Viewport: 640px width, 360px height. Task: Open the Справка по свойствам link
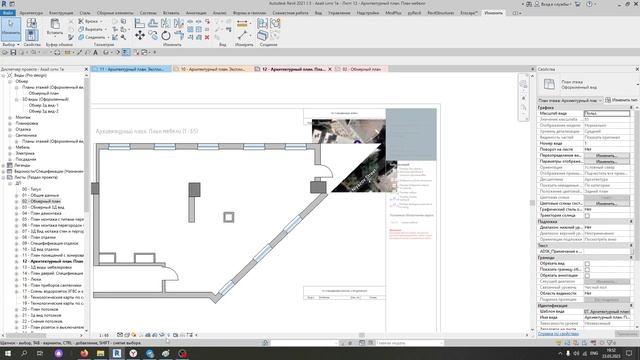point(558,334)
